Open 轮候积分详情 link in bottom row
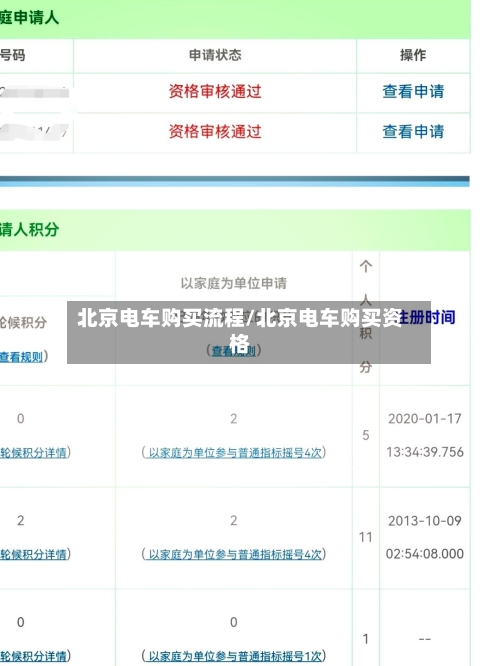Image resolution: width=500 pixels, height=666 pixels. coord(34,656)
